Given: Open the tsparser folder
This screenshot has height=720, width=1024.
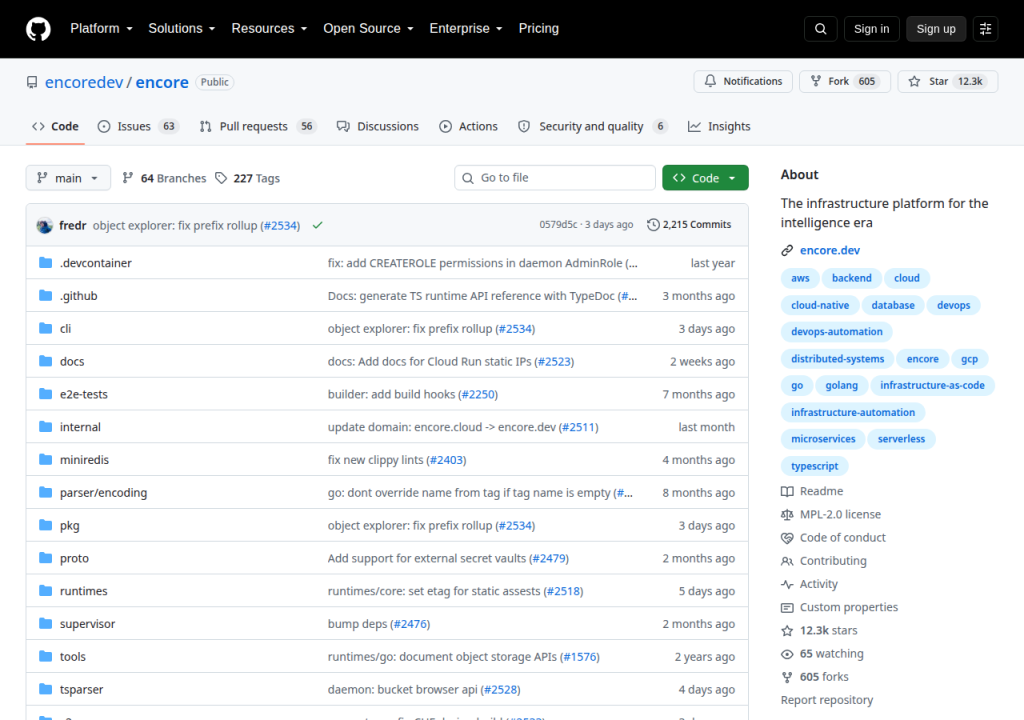Looking at the screenshot, I should tap(81, 689).
